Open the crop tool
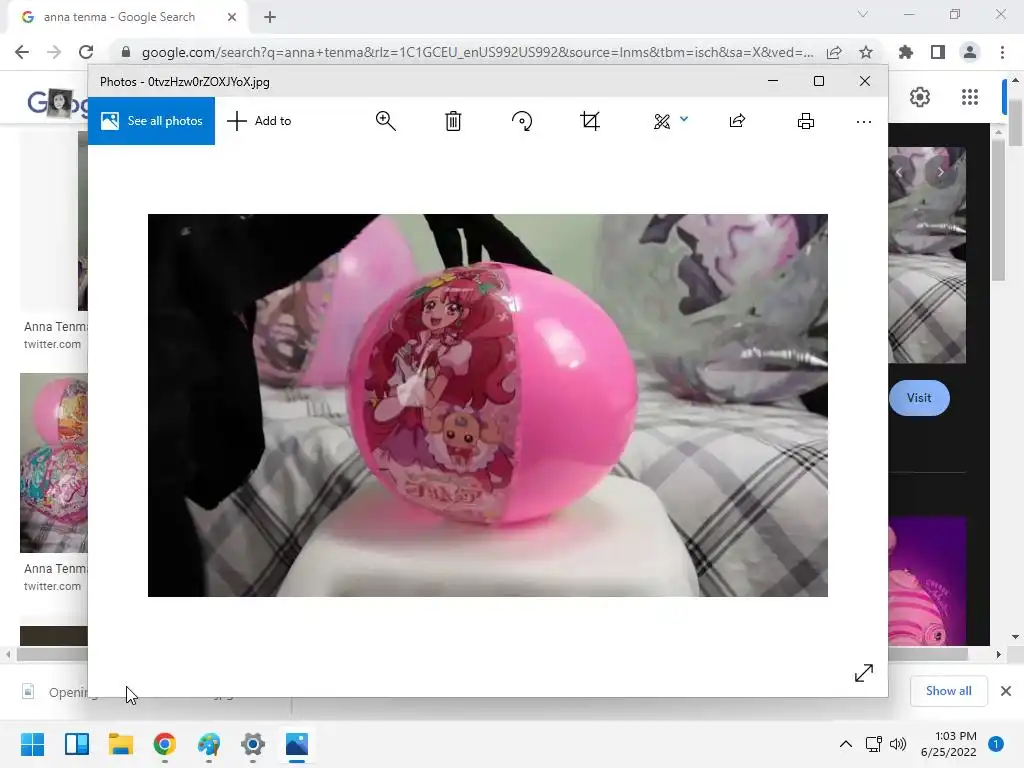Image resolution: width=1024 pixels, height=768 pixels. (590, 121)
